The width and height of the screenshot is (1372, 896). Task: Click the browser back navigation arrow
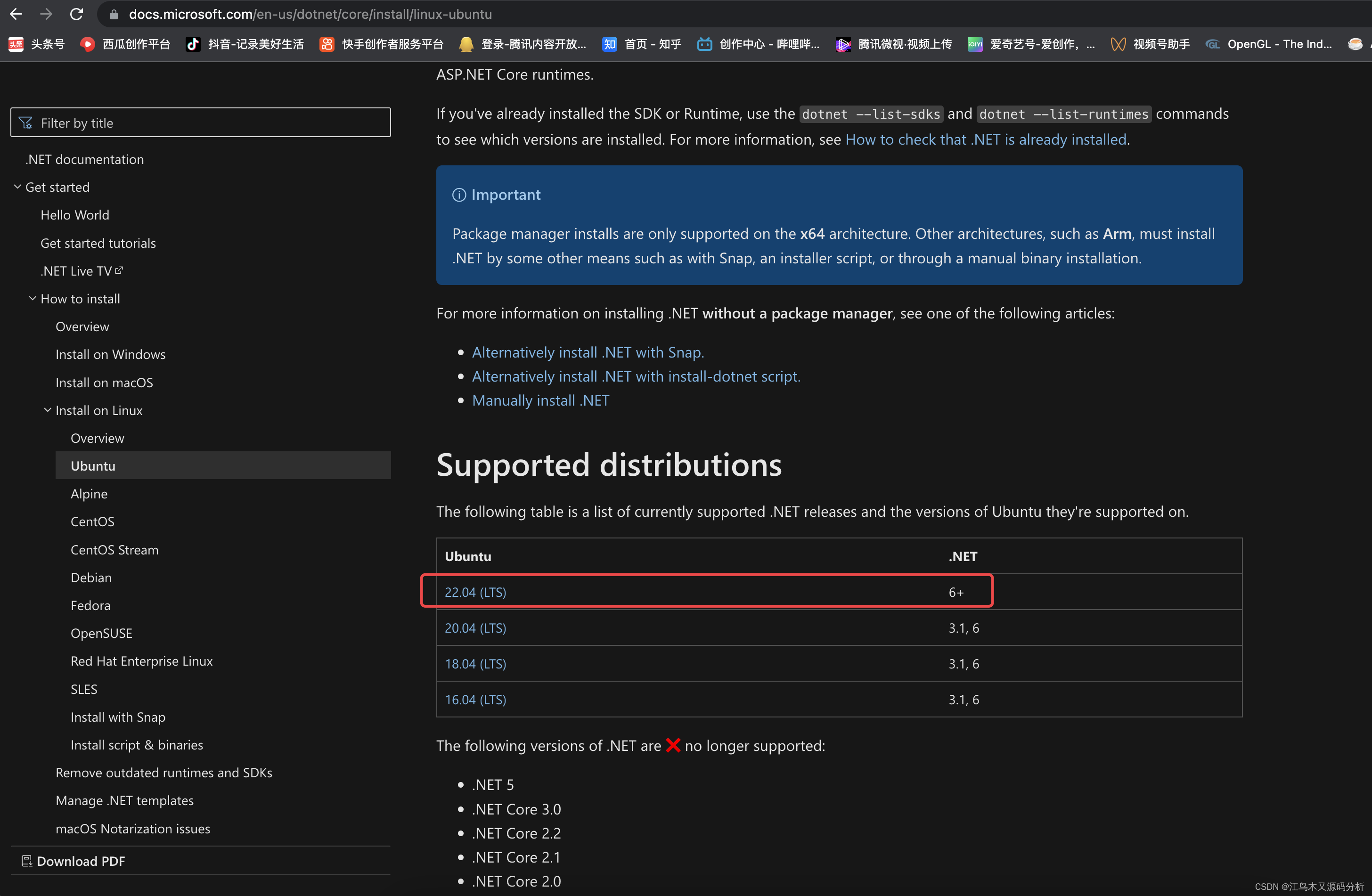16,15
